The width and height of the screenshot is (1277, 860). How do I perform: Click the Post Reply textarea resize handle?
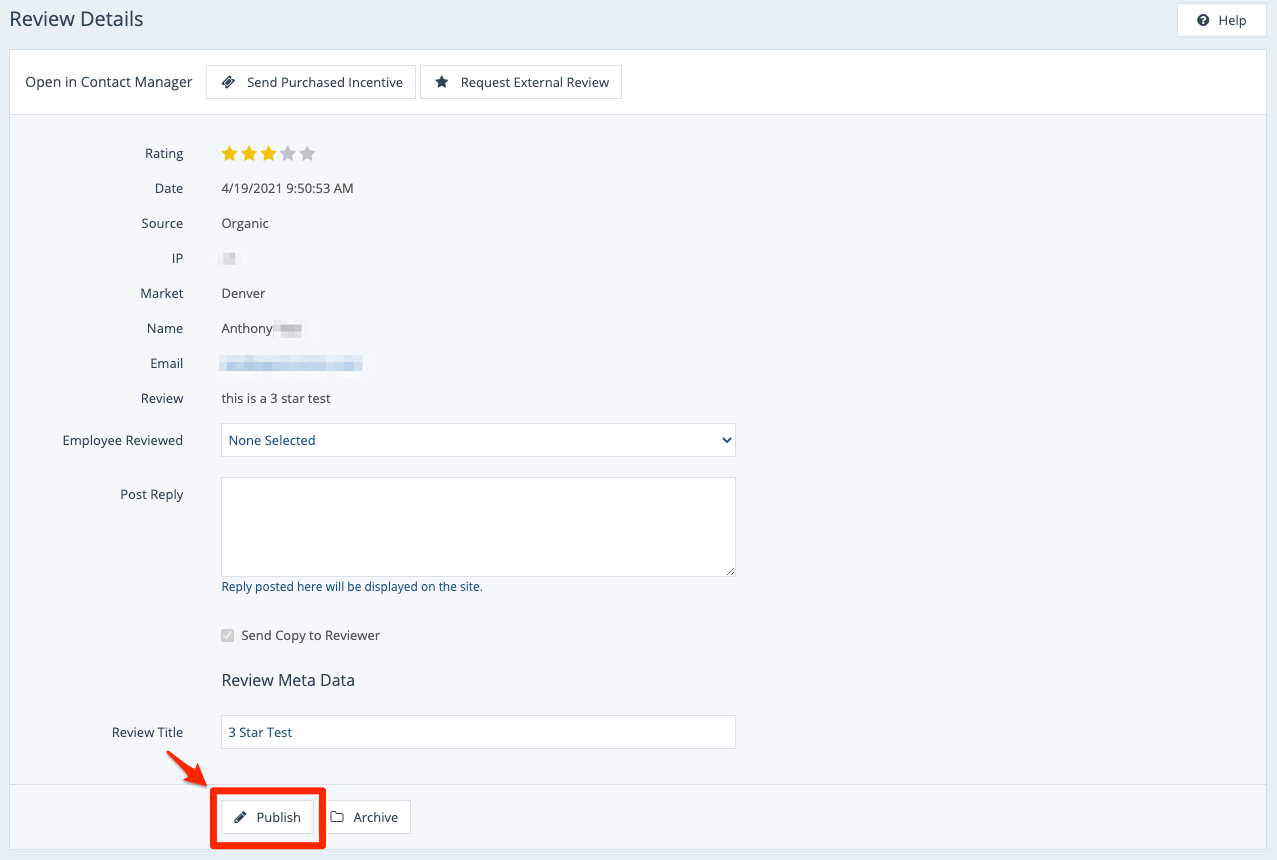[x=730, y=571]
